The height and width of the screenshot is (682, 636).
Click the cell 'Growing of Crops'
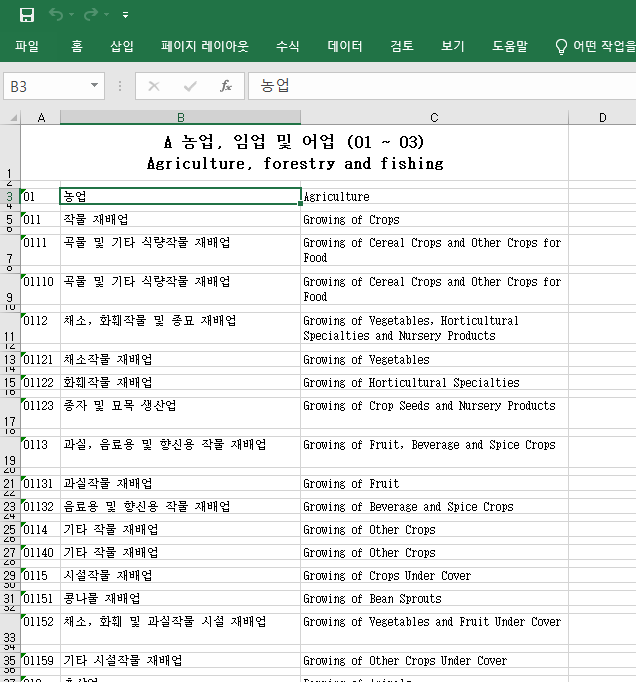coord(434,219)
